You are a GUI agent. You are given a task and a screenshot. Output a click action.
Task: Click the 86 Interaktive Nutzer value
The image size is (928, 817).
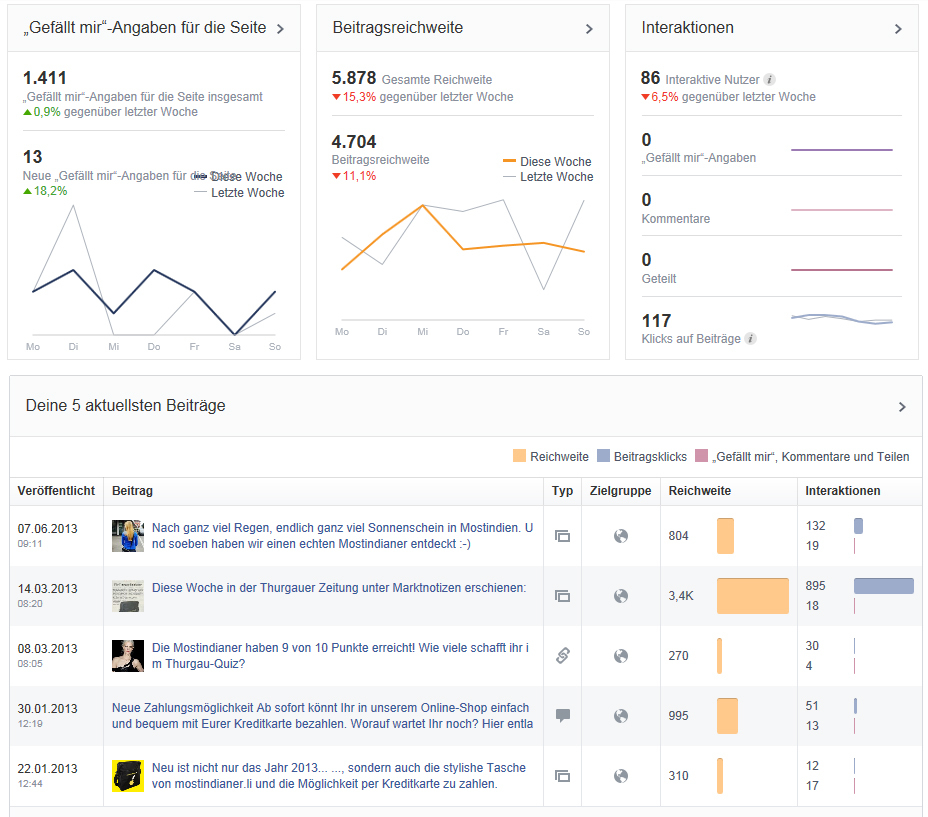[650, 78]
